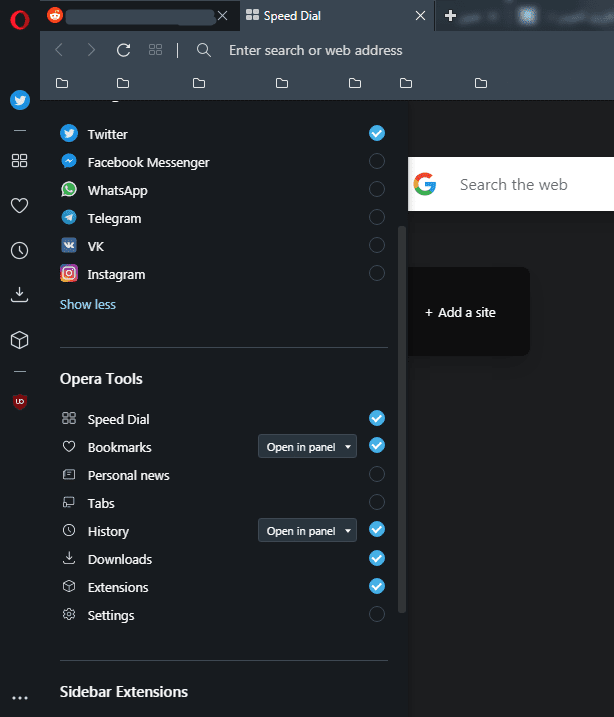Image resolution: width=614 pixels, height=717 pixels.
Task: Uncheck the Twitter sidebar option
Action: pyautogui.click(x=377, y=133)
